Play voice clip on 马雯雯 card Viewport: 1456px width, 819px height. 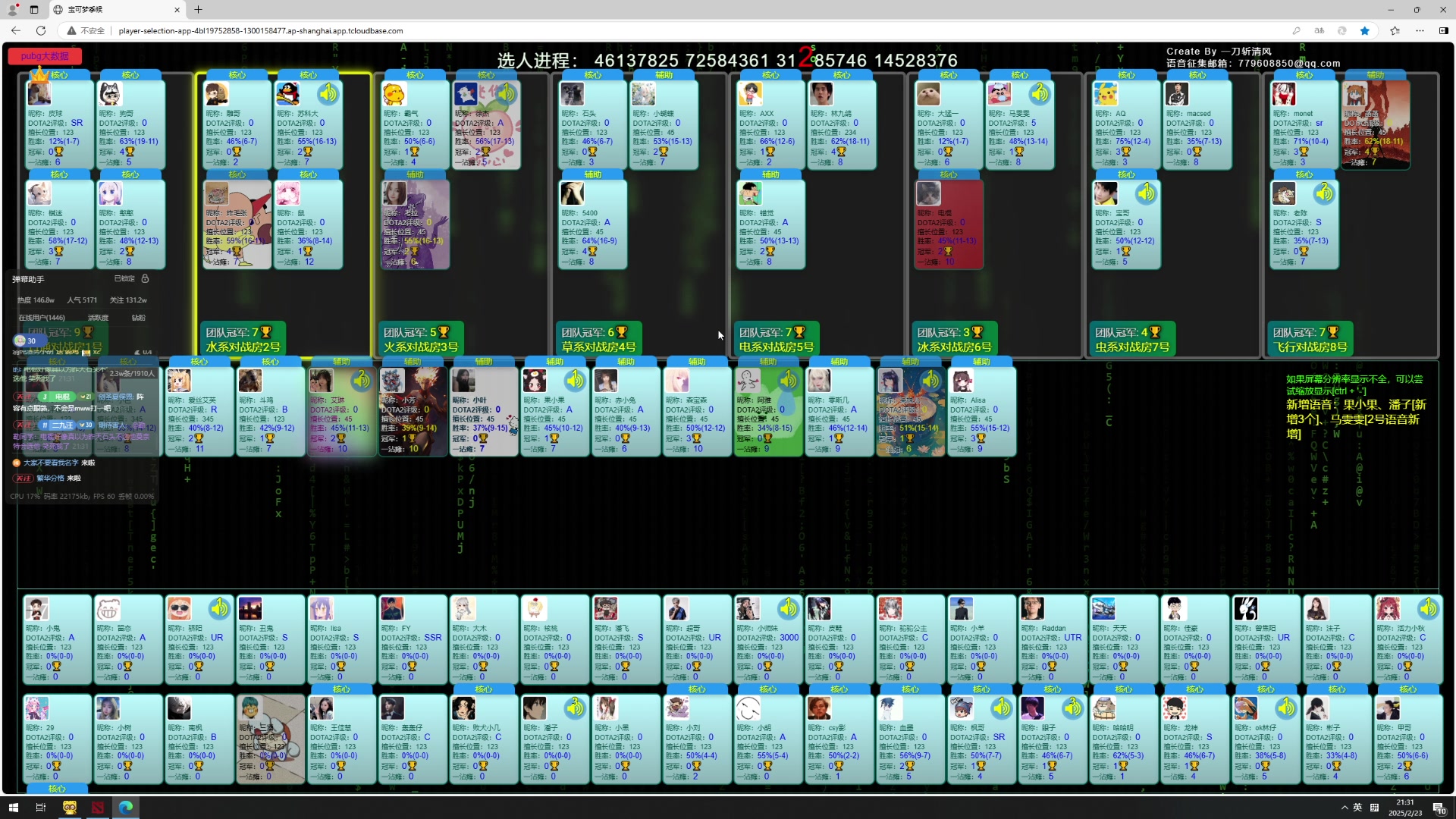(x=1040, y=93)
